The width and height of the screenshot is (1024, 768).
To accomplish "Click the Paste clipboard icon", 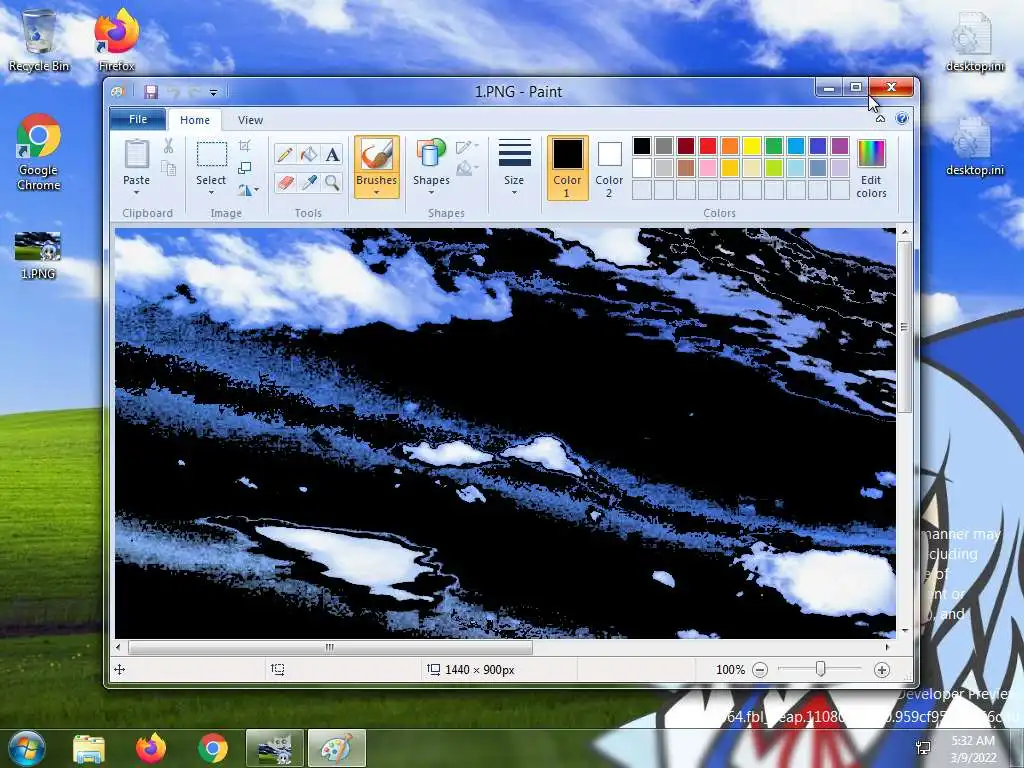I will click(x=136, y=155).
